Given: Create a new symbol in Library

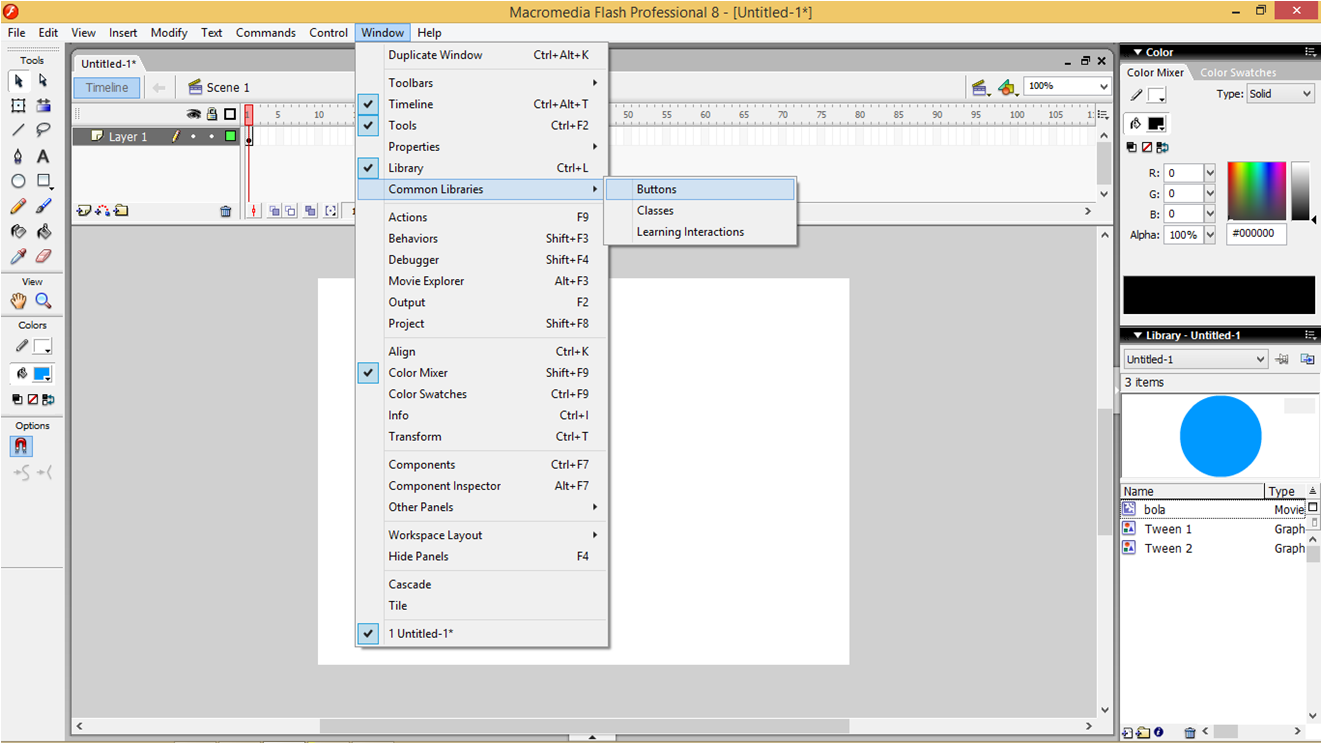Looking at the screenshot, I should tap(1128, 733).
